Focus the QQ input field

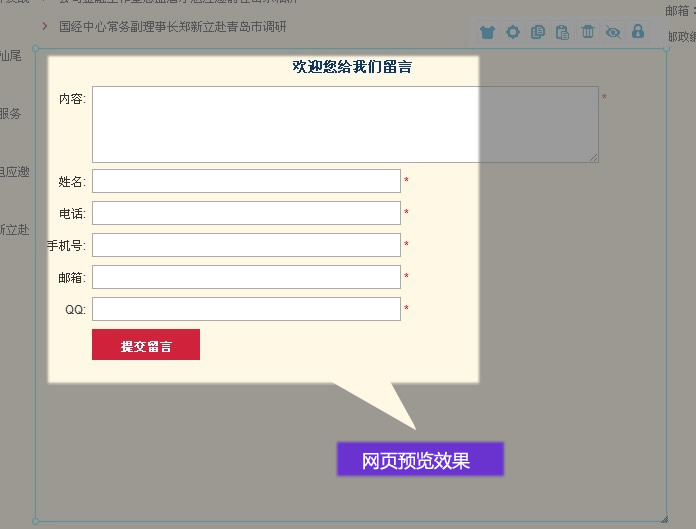(246, 309)
